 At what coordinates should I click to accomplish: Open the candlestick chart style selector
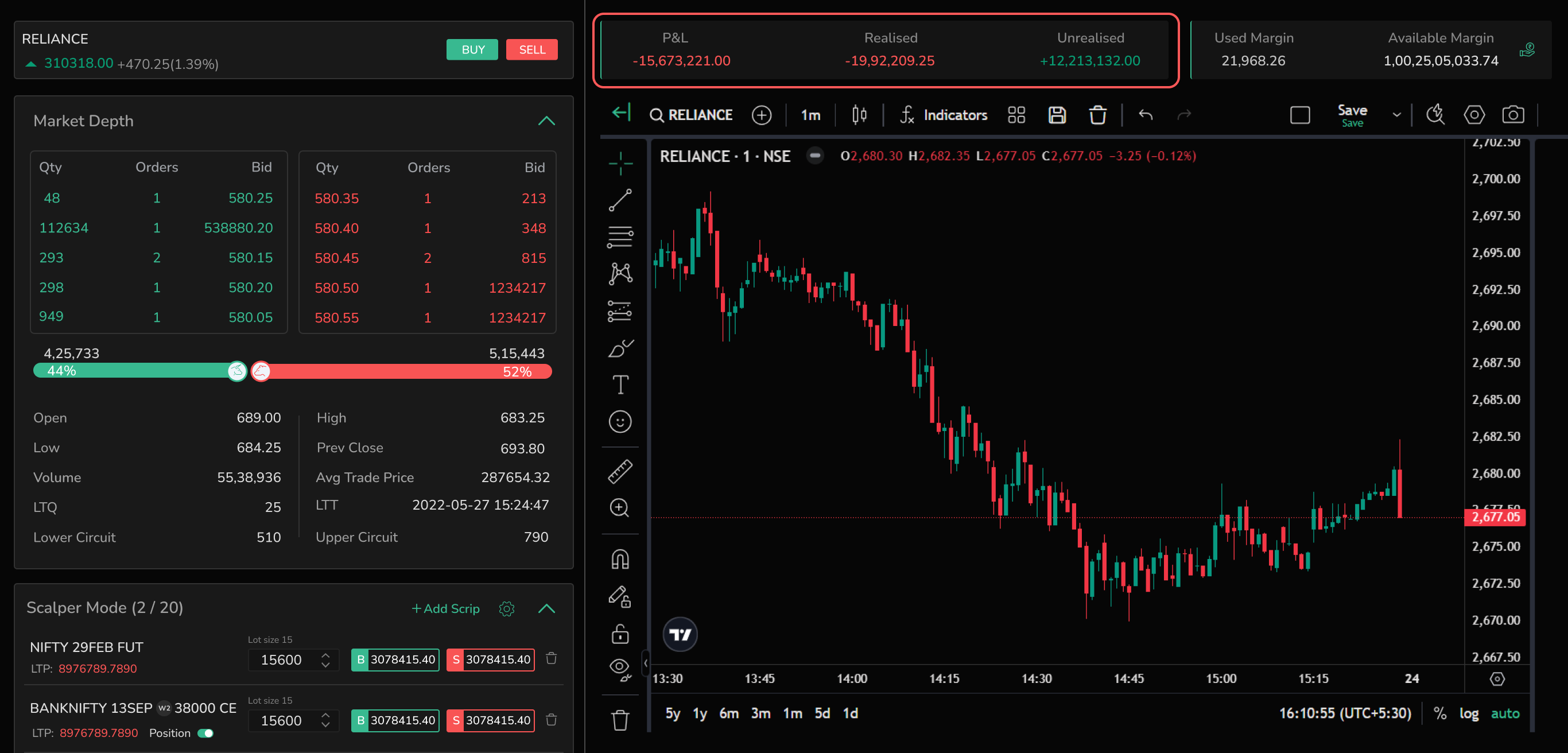click(859, 114)
